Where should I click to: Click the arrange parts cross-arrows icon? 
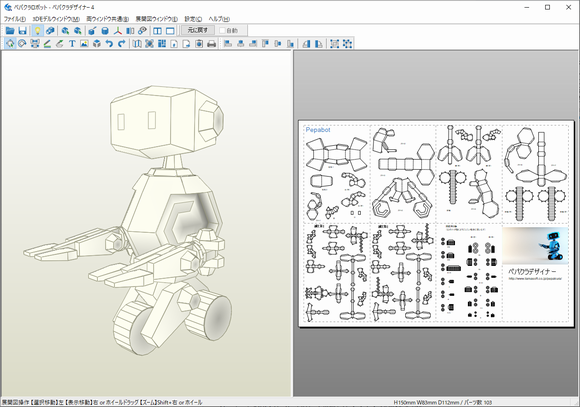149,44
